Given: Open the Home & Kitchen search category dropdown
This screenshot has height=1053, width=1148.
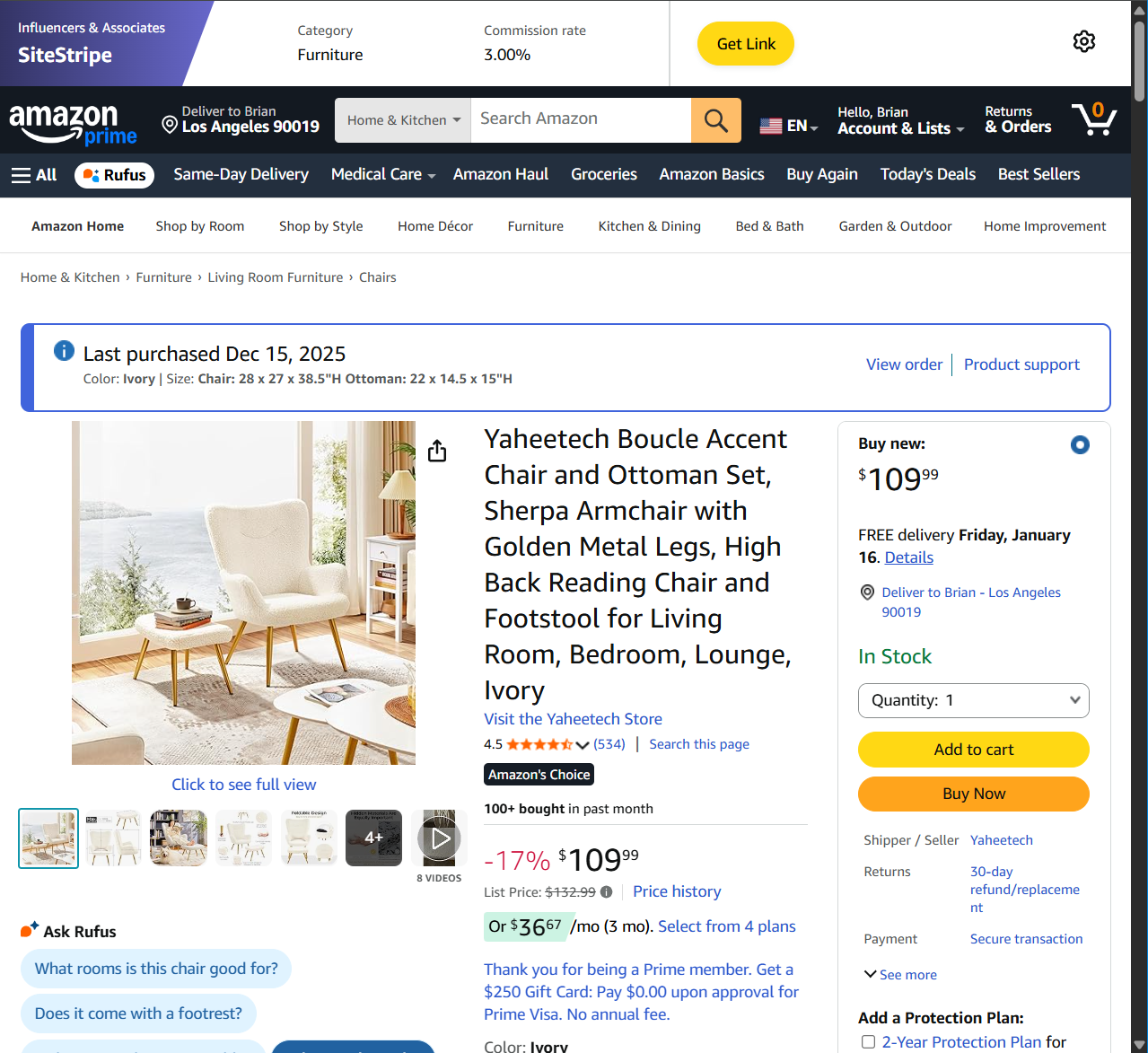Looking at the screenshot, I should (x=403, y=120).
